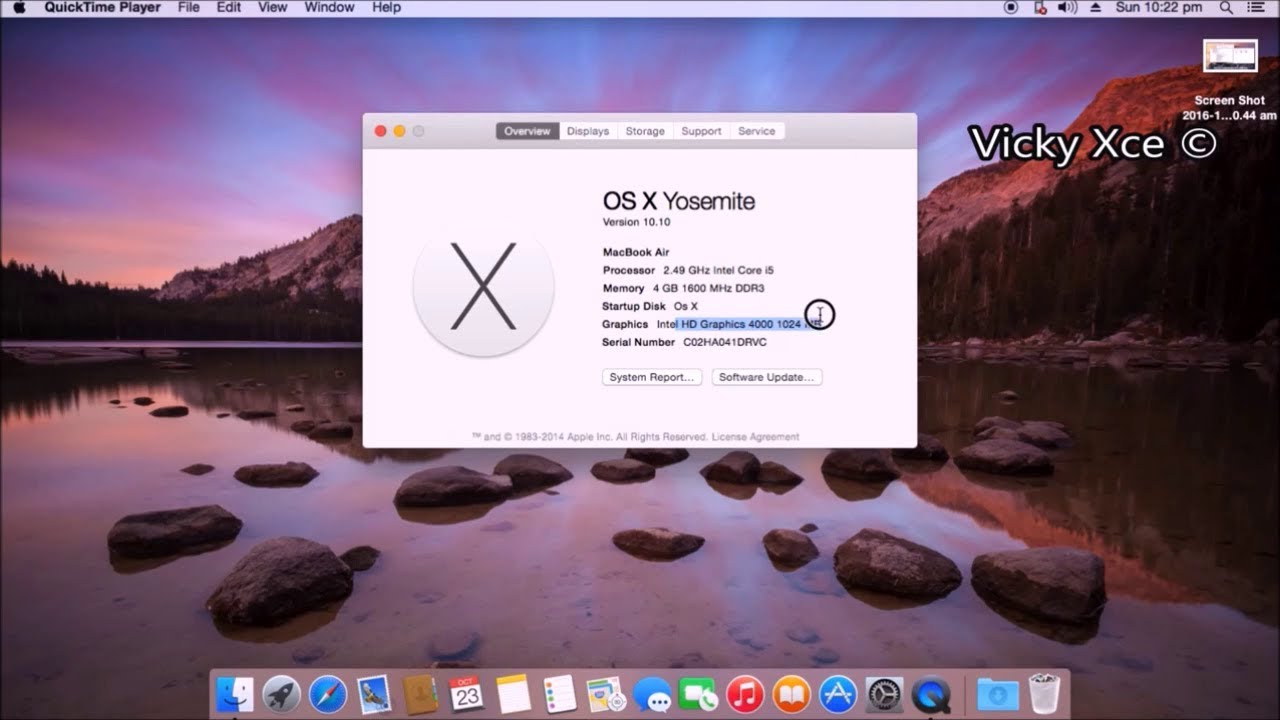Viewport: 1280px width, 720px height.
Task: Open Spotlight search magnifier icon
Action: 1226,7
